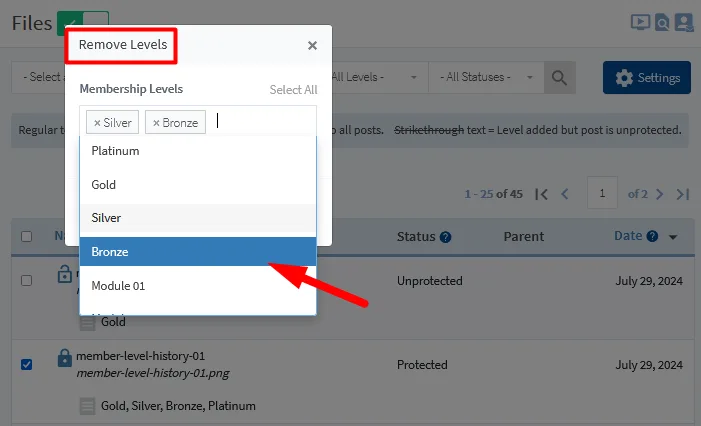Open the user profile icon in header

point(684,22)
